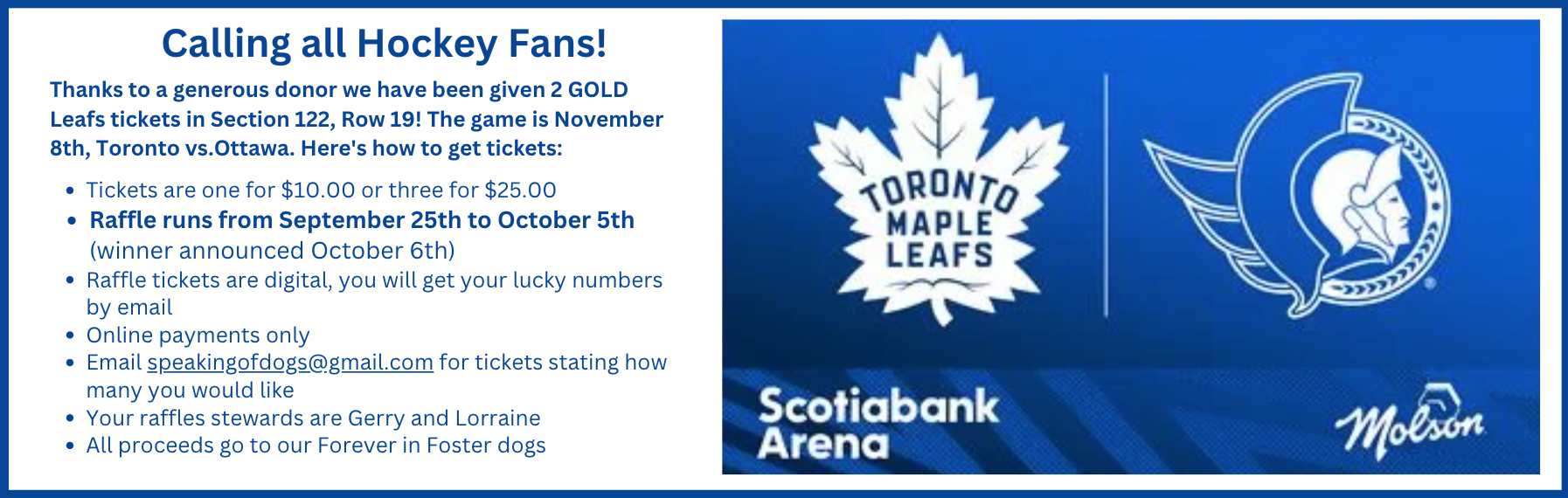Click the digital raffle tickets bullet
Image resolution: width=1568 pixels, height=498 pixels.
click(x=374, y=294)
